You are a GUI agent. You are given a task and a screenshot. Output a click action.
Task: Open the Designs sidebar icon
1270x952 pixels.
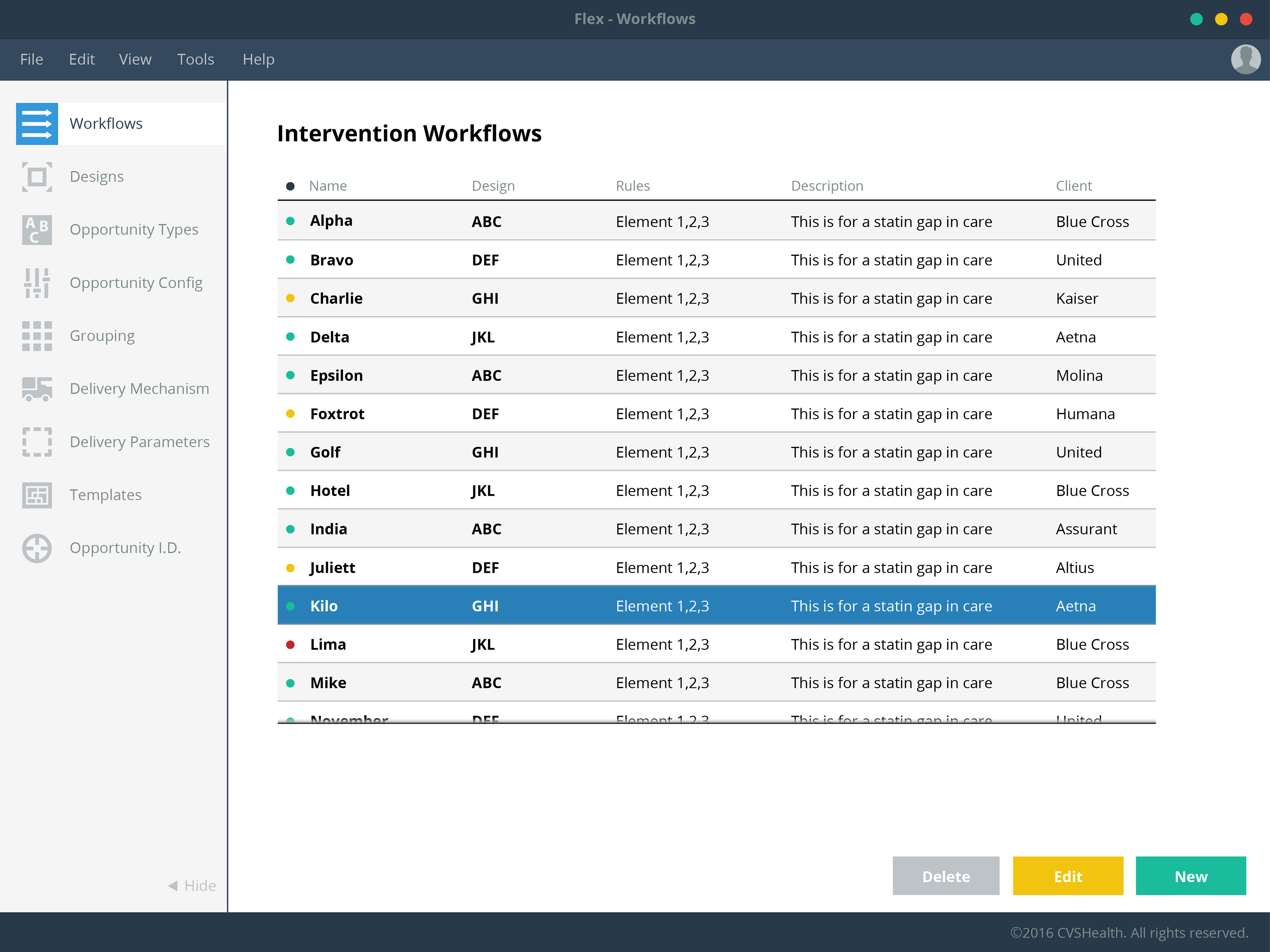click(x=37, y=177)
